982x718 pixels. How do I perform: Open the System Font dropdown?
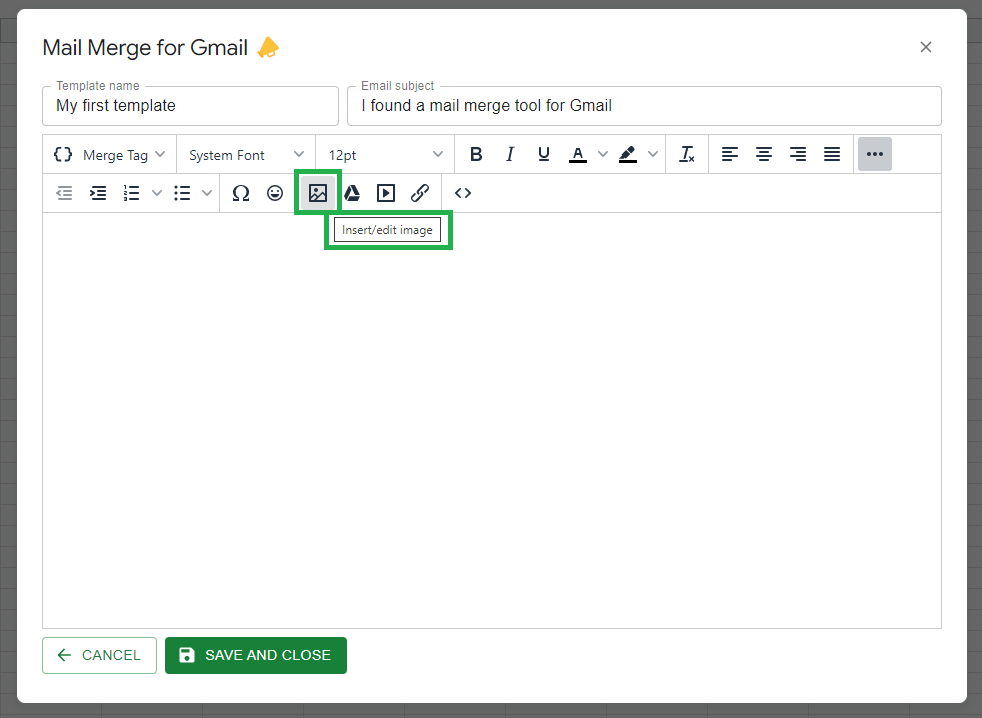point(246,155)
